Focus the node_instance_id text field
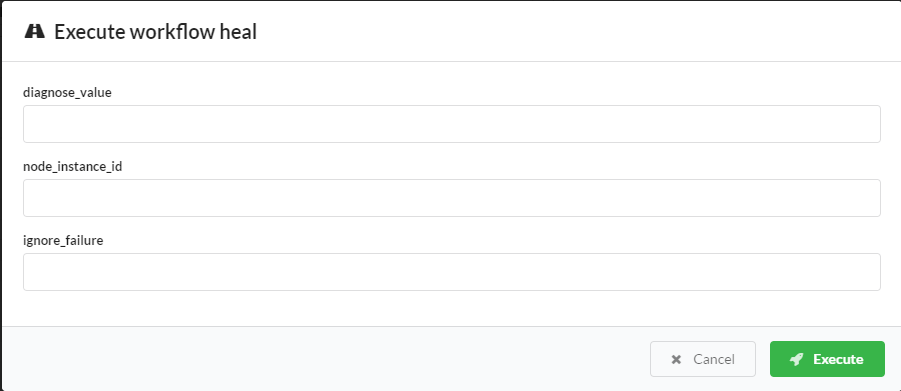Viewport: 901px width, 391px height. click(x=452, y=198)
